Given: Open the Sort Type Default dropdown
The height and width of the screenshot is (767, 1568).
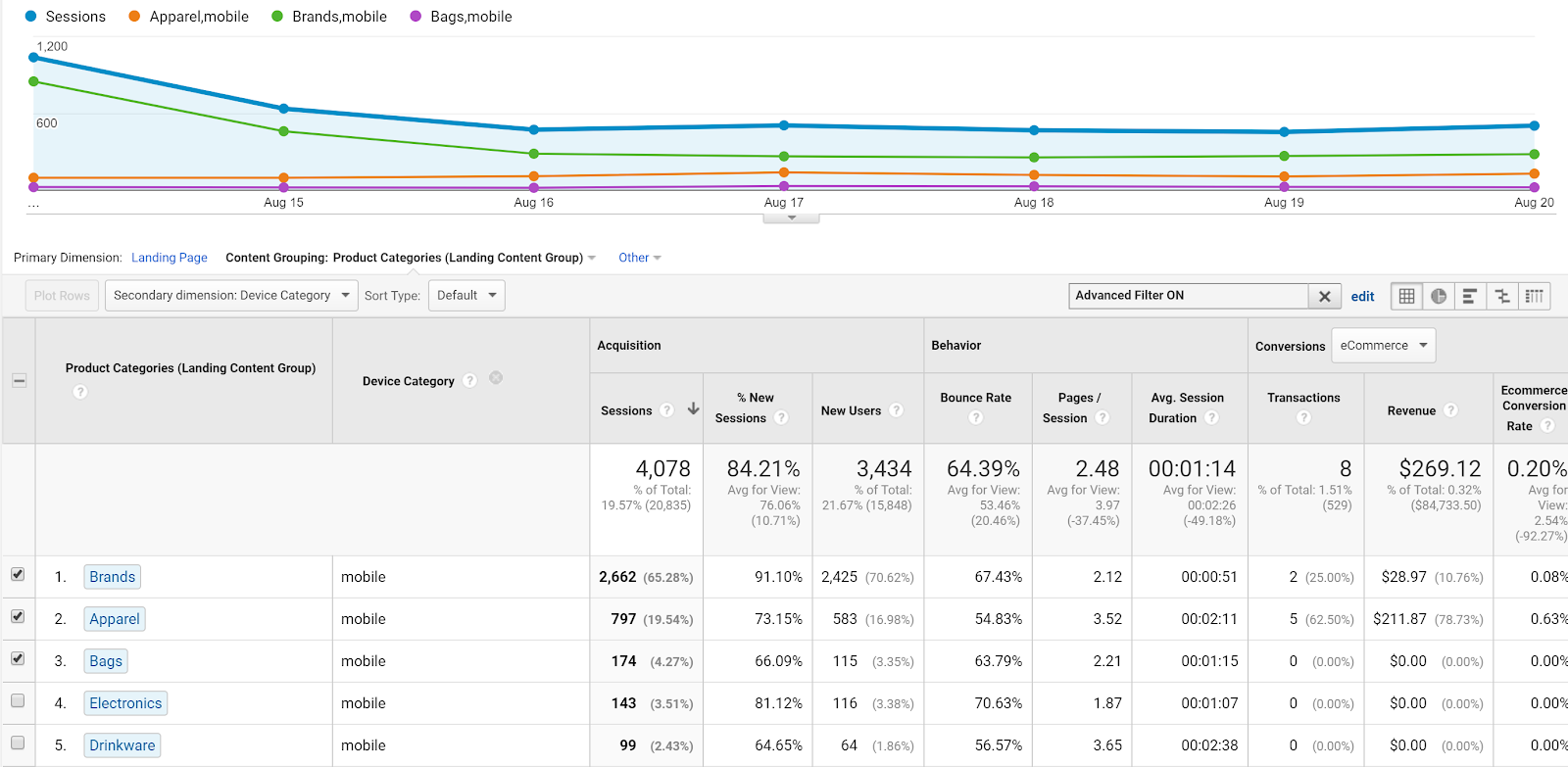Looking at the screenshot, I should [466, 296].
